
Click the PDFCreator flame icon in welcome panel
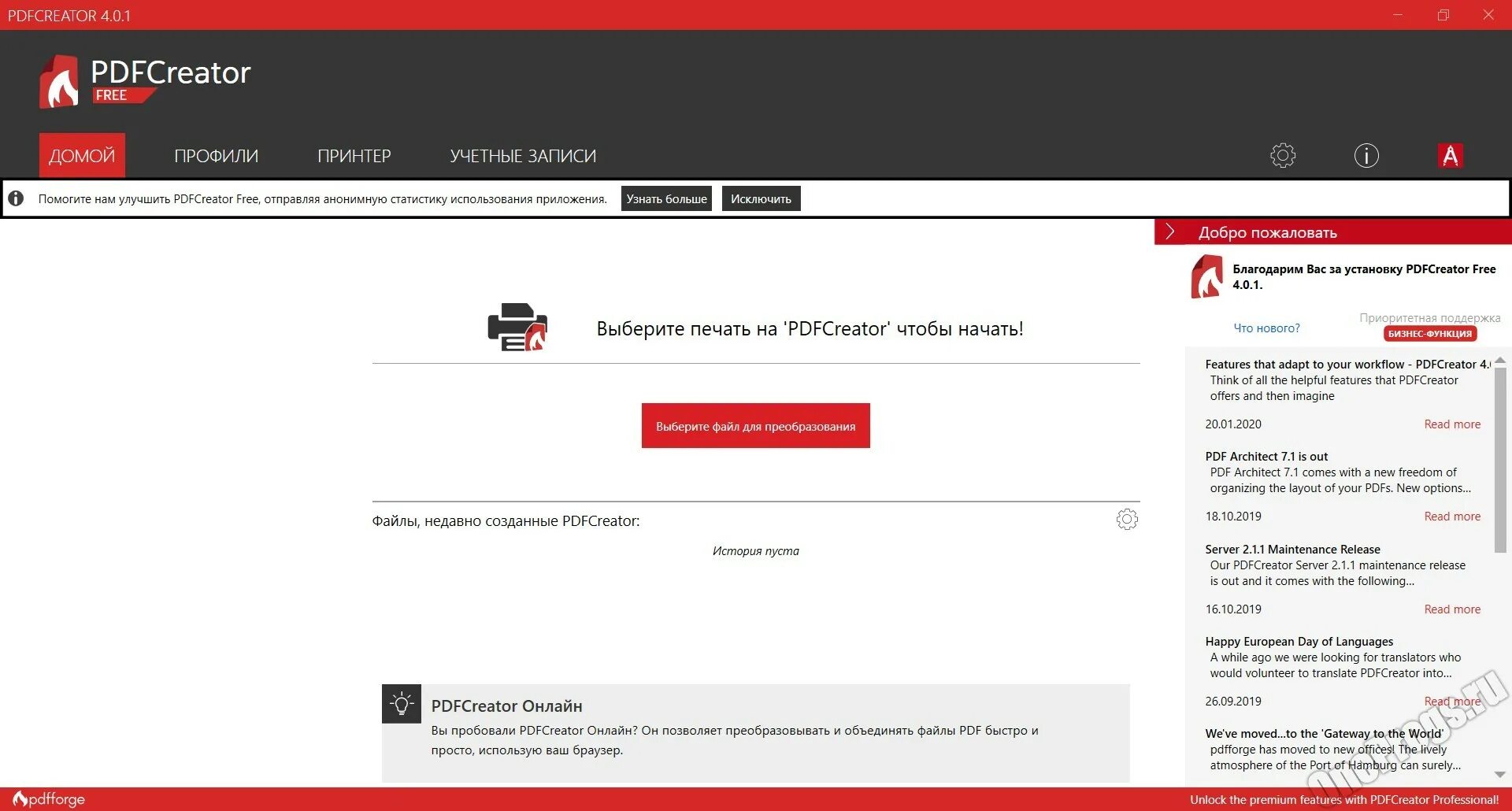click(1206, 276)
